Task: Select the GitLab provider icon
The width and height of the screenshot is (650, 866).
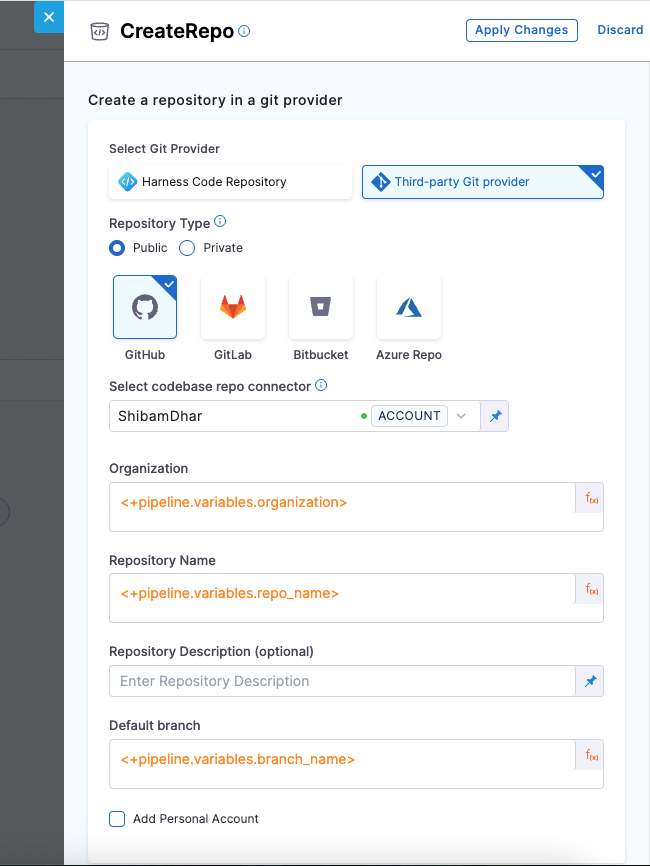Action: coord(233,307)
